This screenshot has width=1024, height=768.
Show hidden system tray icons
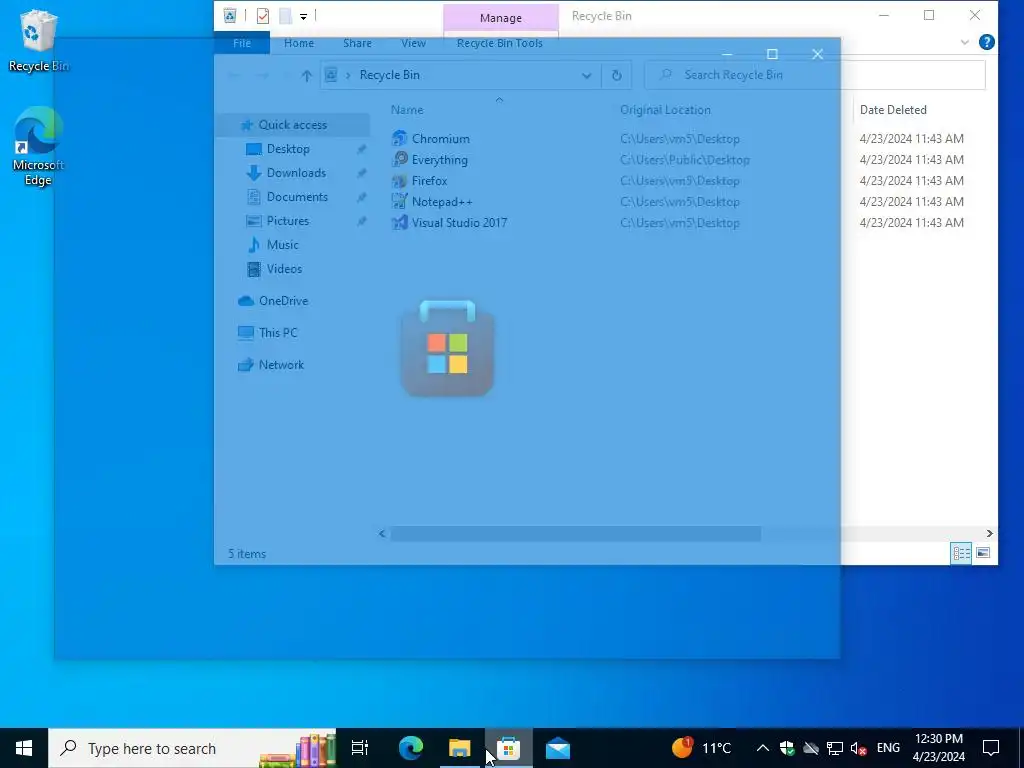tap(762, 748)
